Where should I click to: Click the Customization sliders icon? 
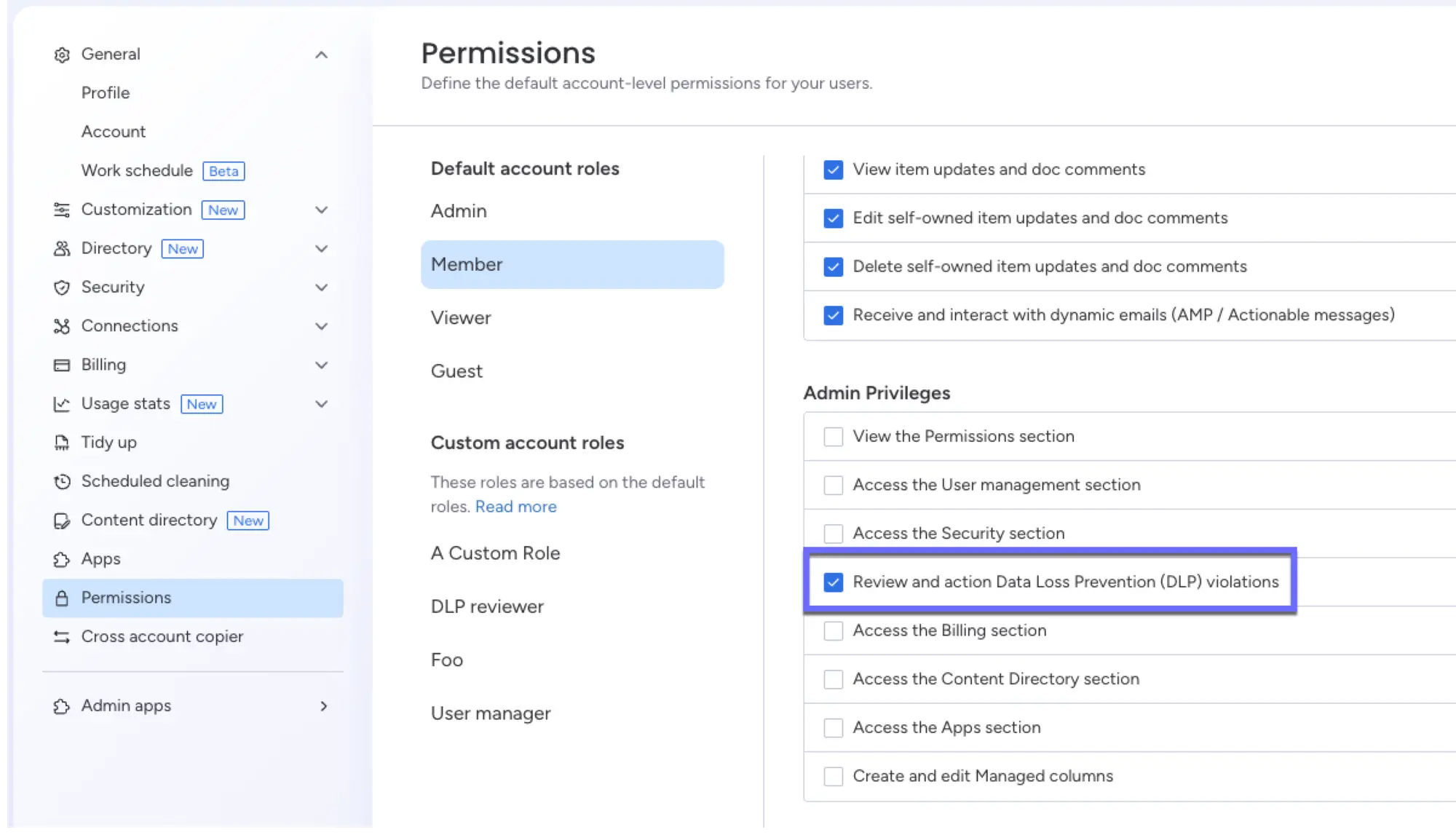tap(62, 210)
